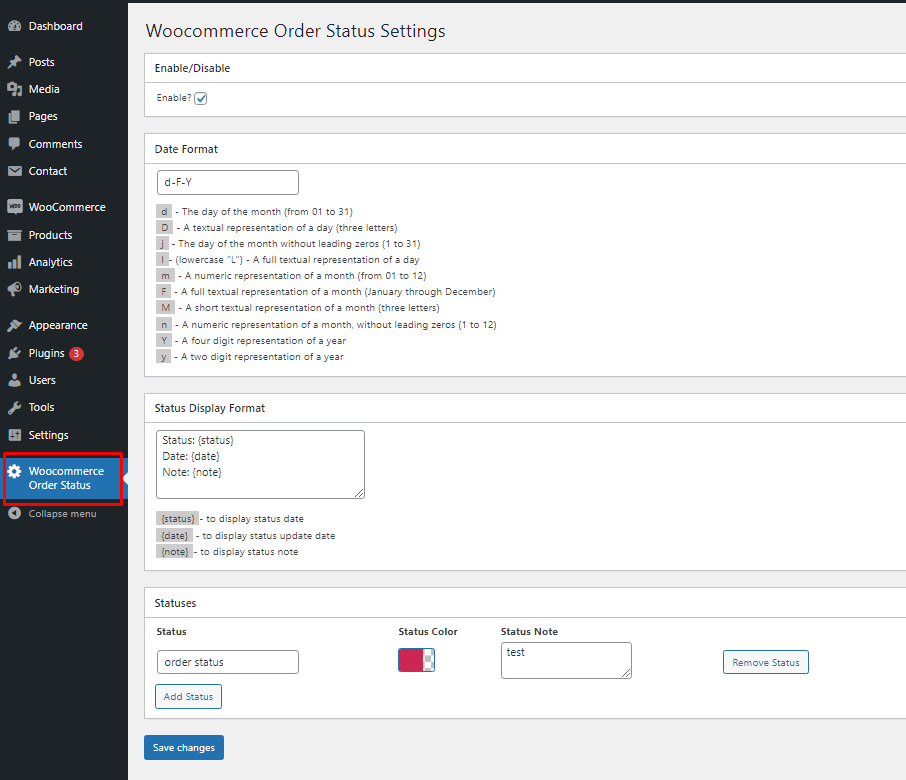Click the Analytics bar chart icon
Viewport: 906px width, 780px height.
(x=14, y=262)
